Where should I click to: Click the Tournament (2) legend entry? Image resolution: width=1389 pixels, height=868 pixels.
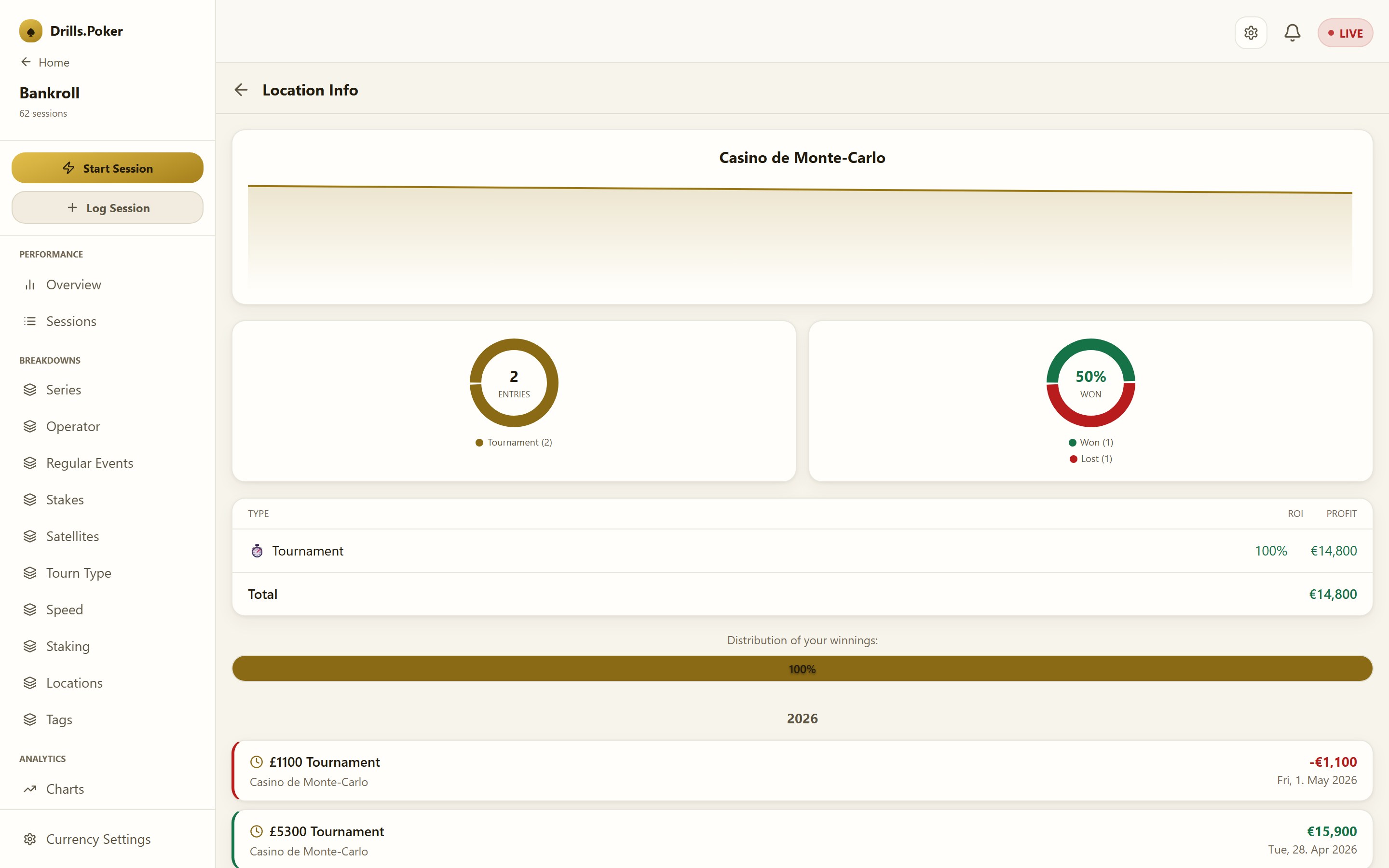point(514,443)
